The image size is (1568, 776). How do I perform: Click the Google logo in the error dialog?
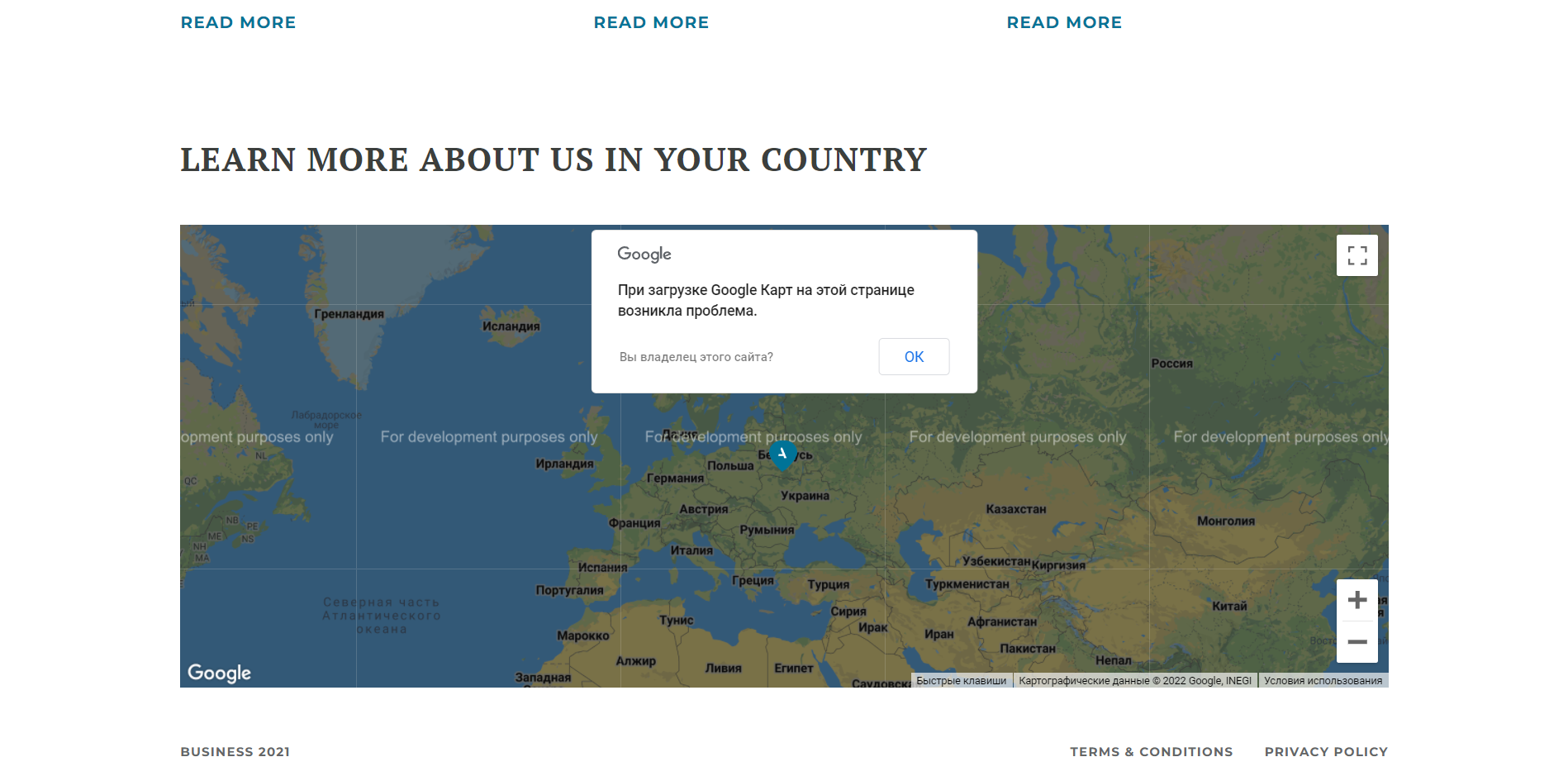644,254
